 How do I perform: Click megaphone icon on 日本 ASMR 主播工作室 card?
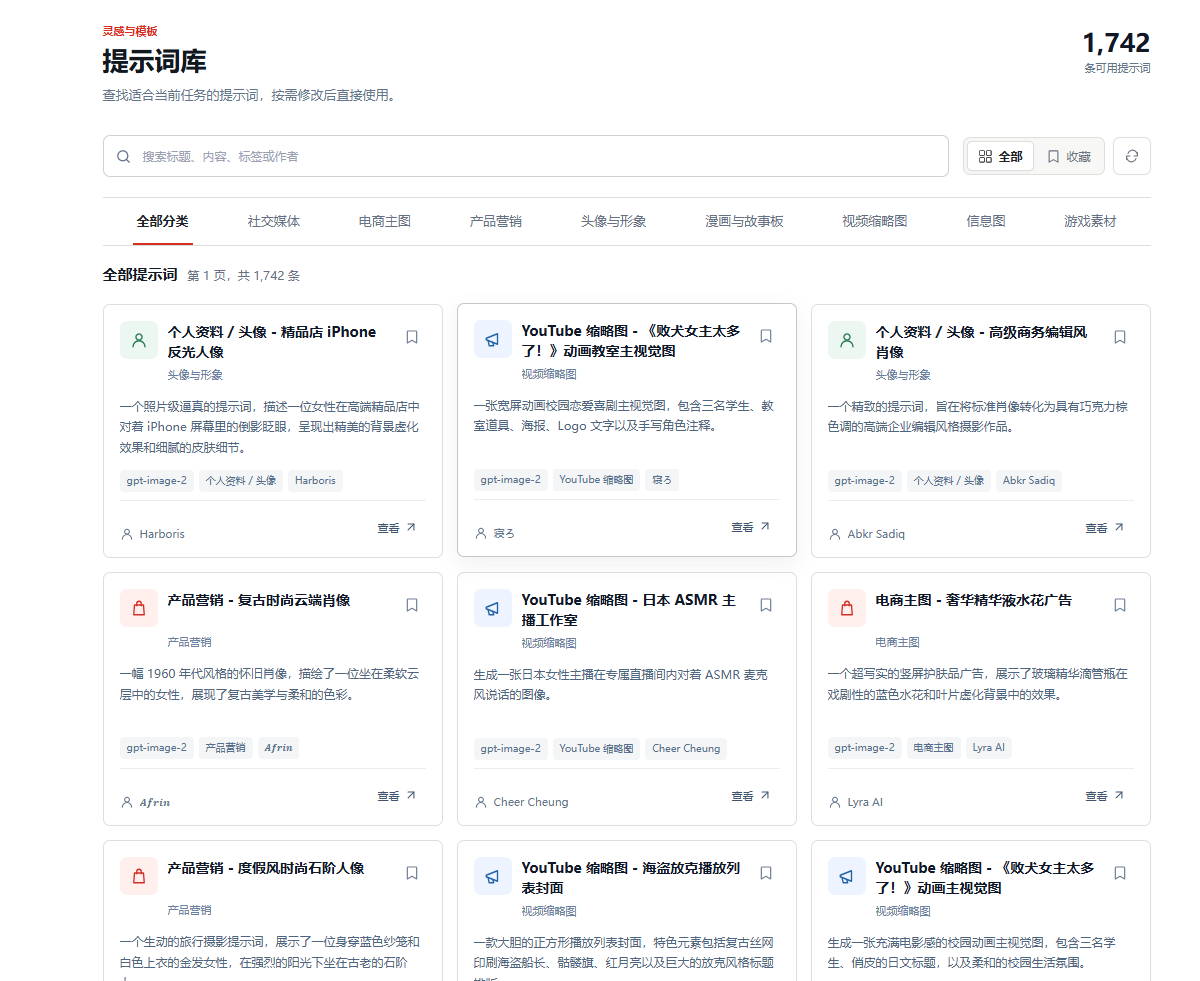493,608
